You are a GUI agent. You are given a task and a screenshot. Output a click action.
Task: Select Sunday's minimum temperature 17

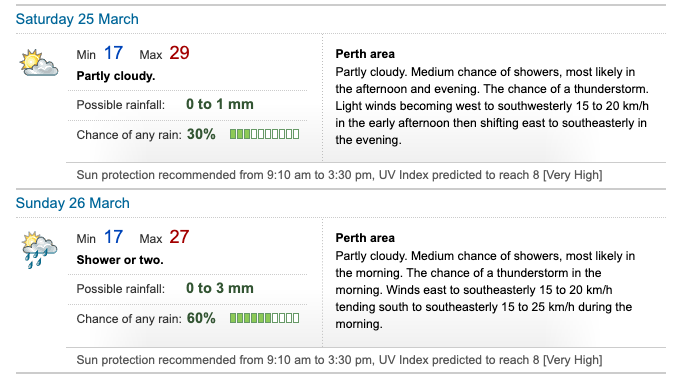113,237
